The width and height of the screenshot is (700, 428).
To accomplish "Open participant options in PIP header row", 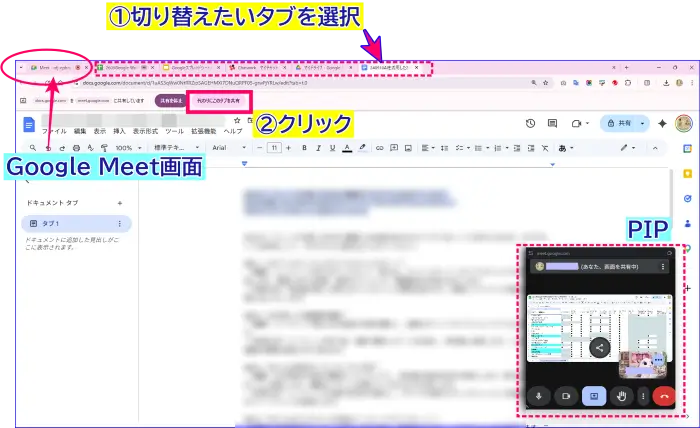I will 662,266.
